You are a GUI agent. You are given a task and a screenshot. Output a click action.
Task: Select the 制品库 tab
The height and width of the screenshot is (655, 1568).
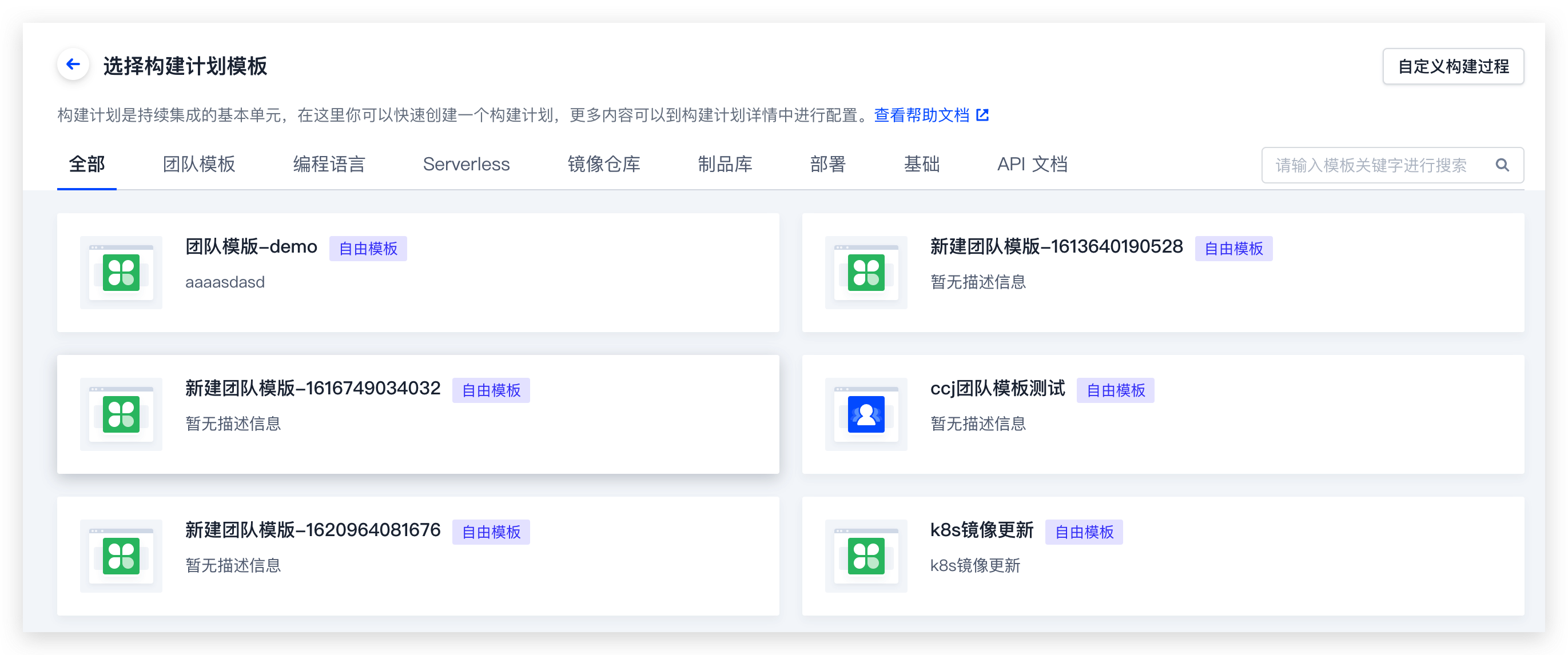click(725, 164)
